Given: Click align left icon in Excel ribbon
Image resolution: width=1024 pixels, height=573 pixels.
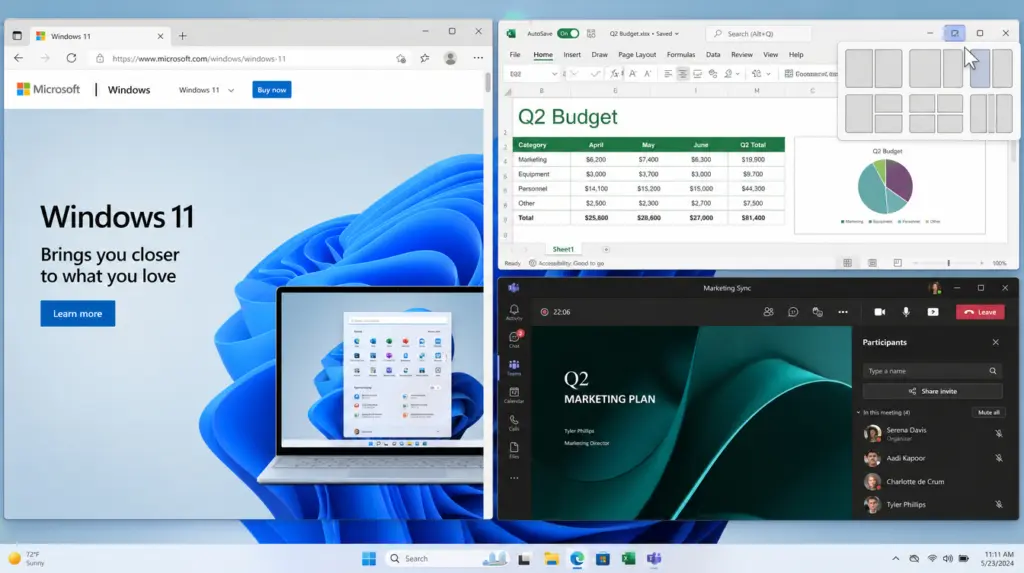Looking at the screenshot, I should point(667,74).
